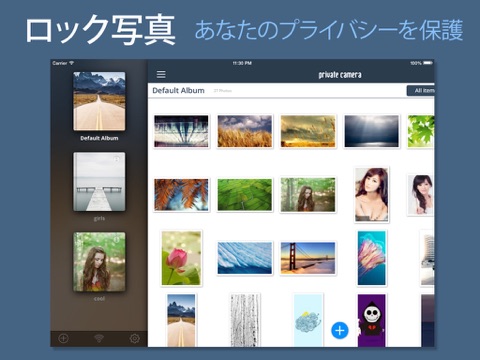Image resolution: width=480 pixels, height=360 pixels.
Task: Open settings gear icon in sidebar
Action: pyautogui.click(x=135, y=339)
